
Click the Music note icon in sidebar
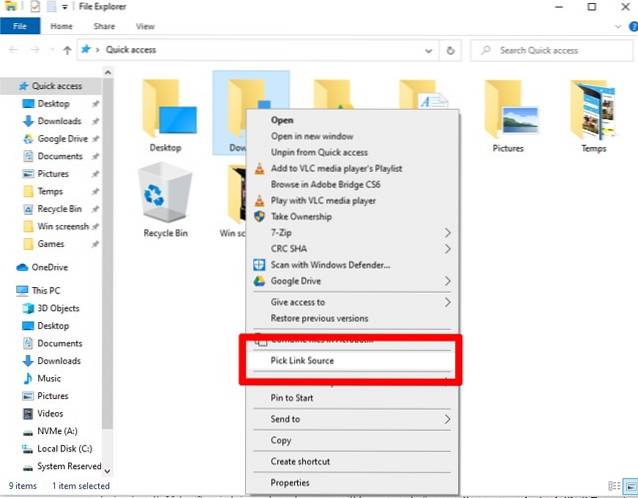click(x=28, y=378)
